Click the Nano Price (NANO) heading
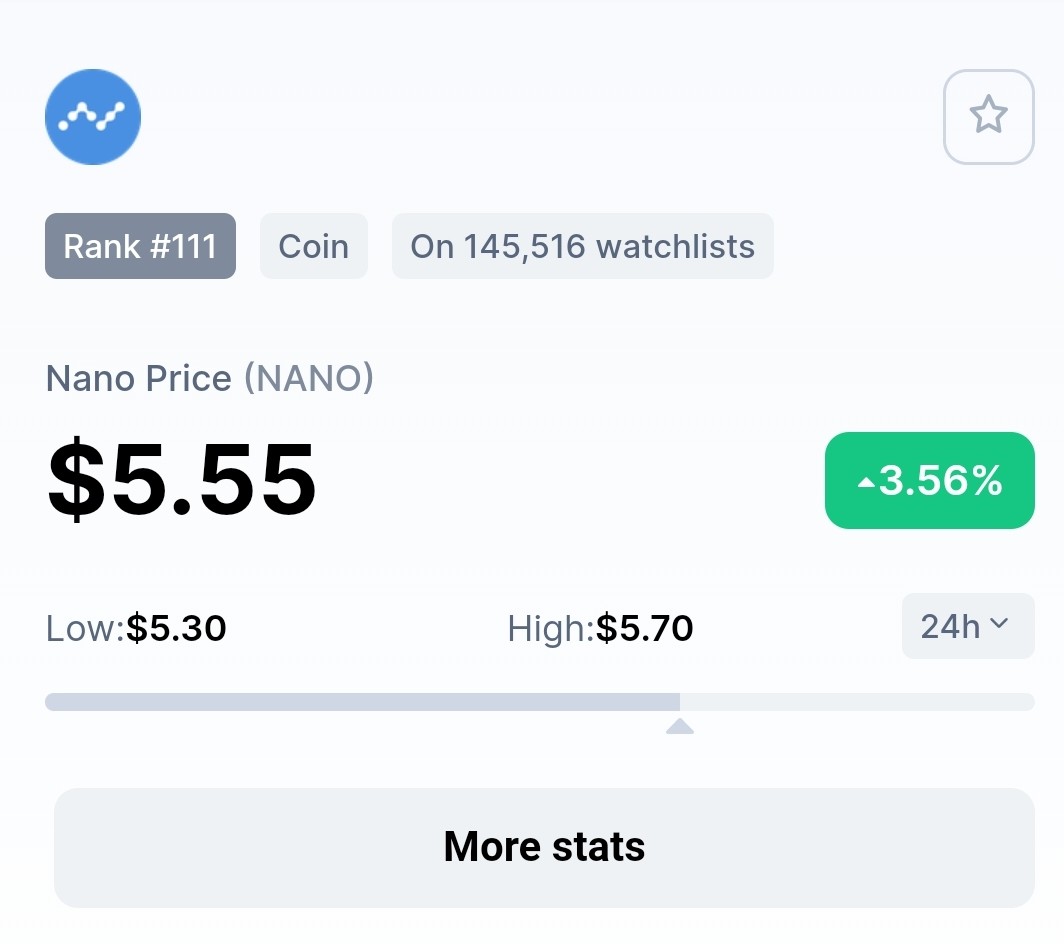This screenshot has width=1064, height=944. tap(210, 378)
